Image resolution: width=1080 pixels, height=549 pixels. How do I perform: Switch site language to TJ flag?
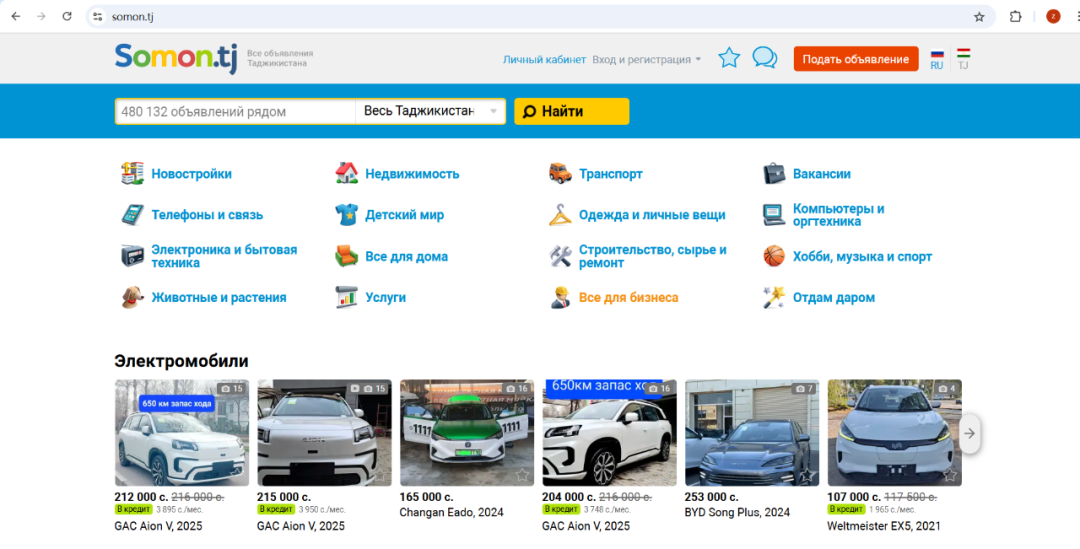pyautogui.click(x=963, y=58)
